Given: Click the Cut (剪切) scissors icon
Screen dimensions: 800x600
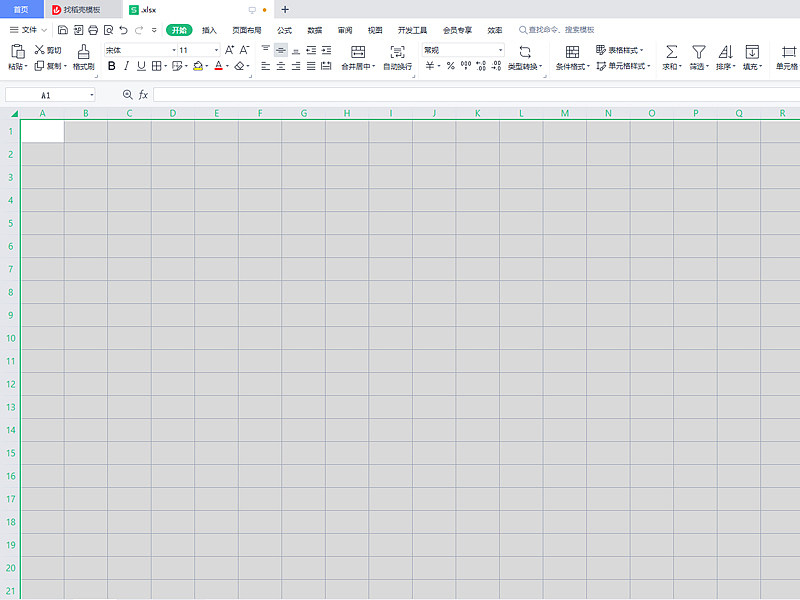Looking at the screenshot, I should click(39, 49).
